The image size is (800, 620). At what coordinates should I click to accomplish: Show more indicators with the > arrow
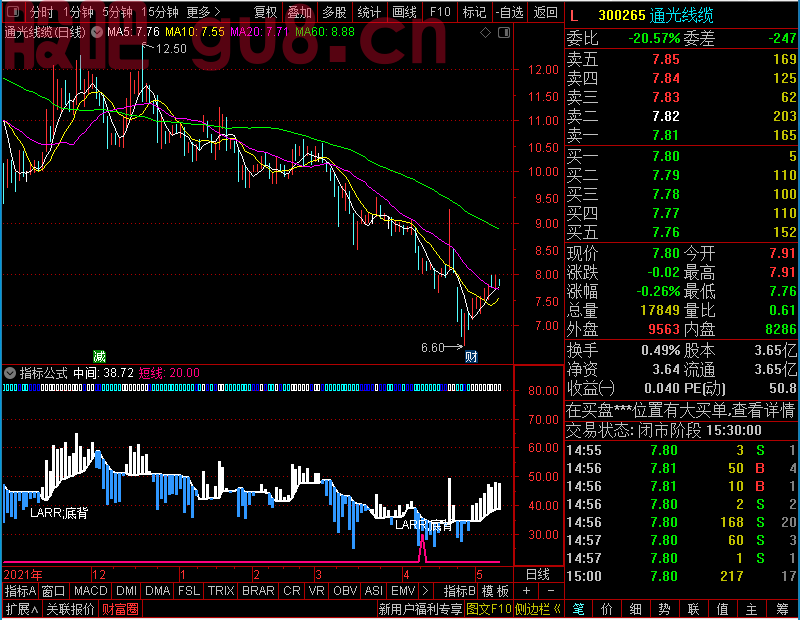426,591
